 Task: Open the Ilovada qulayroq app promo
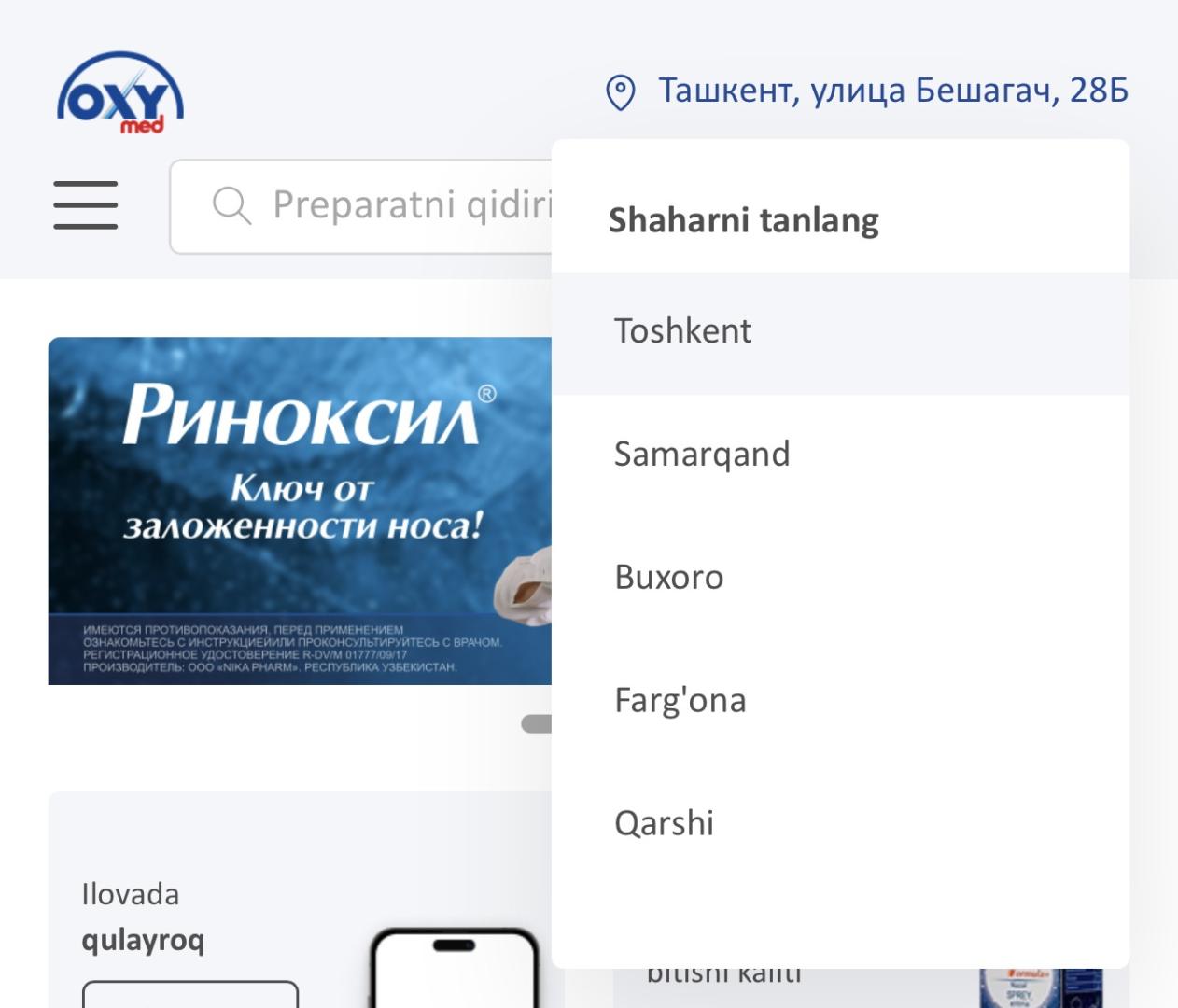pos(143,917)
